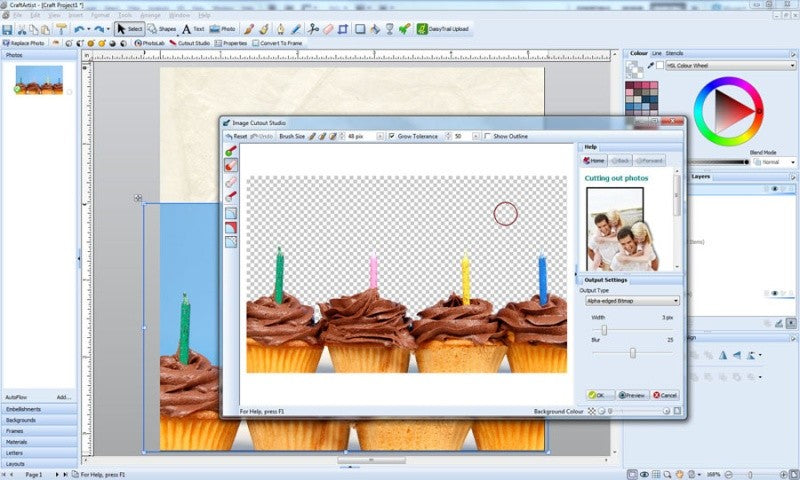Screen dimensions: 800x480
Task: Click Cancel in the Cutout Studio
Action: coord(665,395)
